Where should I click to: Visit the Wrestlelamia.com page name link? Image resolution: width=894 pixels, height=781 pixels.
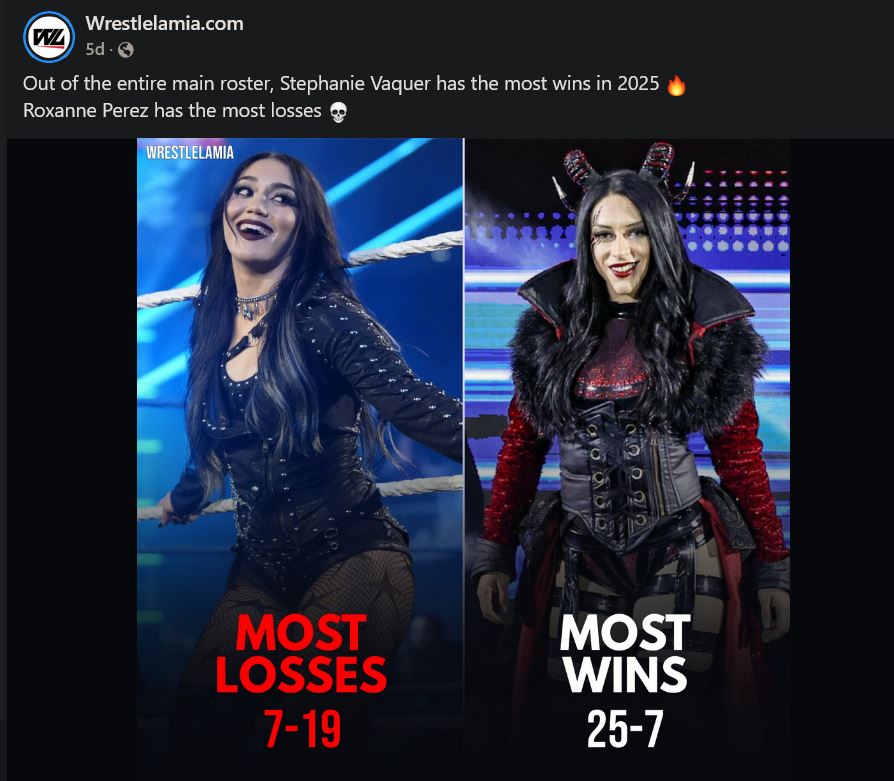164,23
